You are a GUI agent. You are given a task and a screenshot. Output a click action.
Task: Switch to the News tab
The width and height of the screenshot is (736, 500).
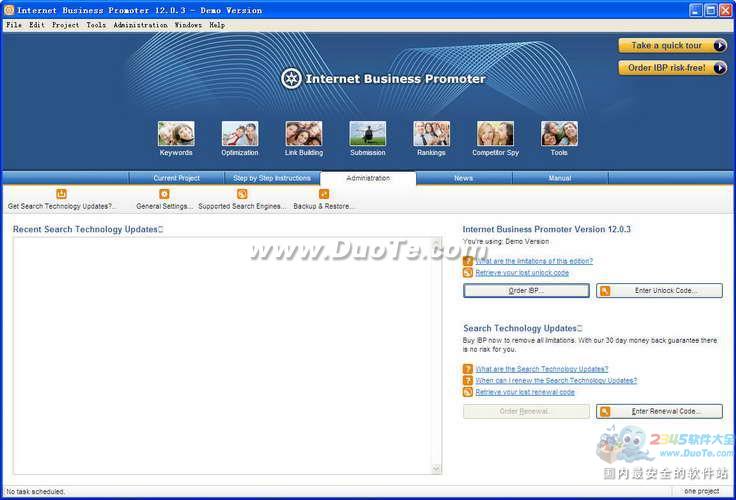click(x=464, y=178)
